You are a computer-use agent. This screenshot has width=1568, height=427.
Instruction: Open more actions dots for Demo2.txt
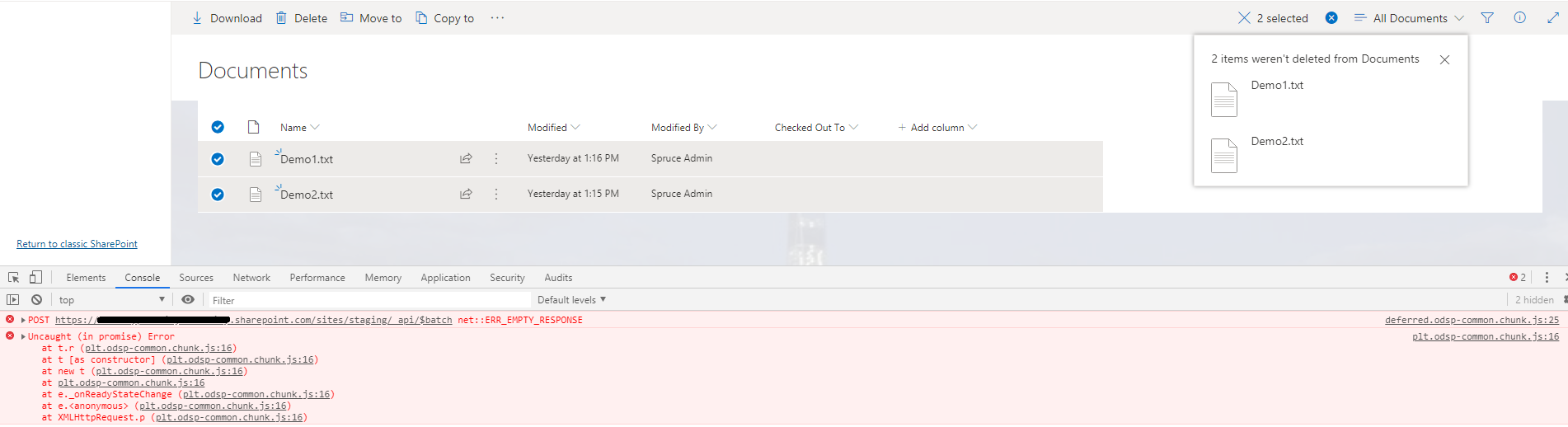(x=496, y=194)
